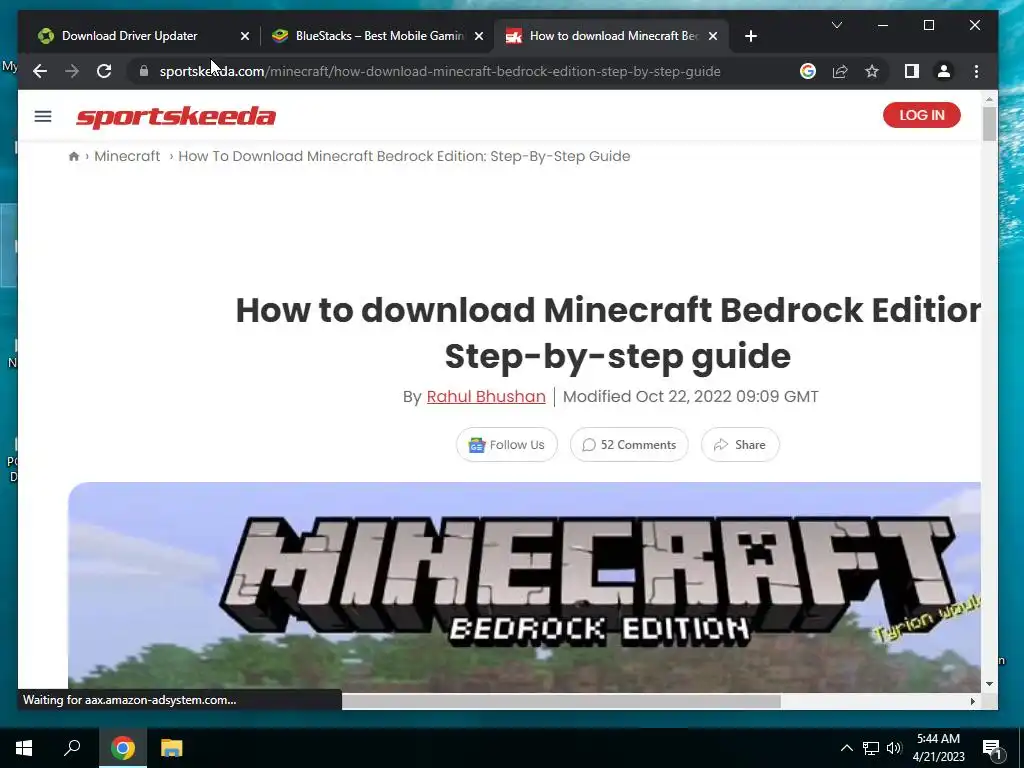The width and height of the screenshot is (1024, 768).
Task: Open the Windows Start menu
Action: (x=24, y=748)
